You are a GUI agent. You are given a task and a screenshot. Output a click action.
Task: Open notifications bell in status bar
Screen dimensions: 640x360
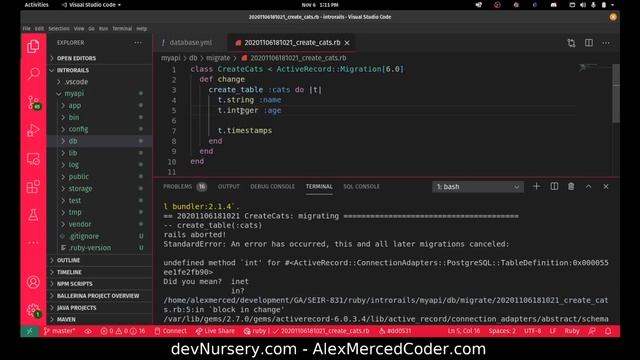coord(608,331)
